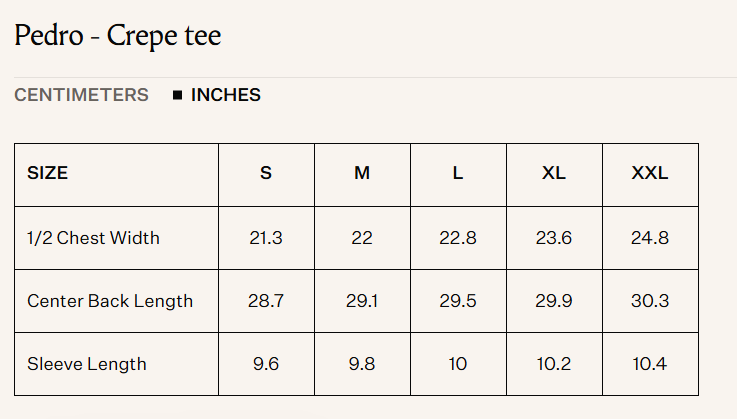Click the 10.2 sleeve length value
Viewport: 737px width, 419px height.
pyautogui.click(x=554, y=364)
